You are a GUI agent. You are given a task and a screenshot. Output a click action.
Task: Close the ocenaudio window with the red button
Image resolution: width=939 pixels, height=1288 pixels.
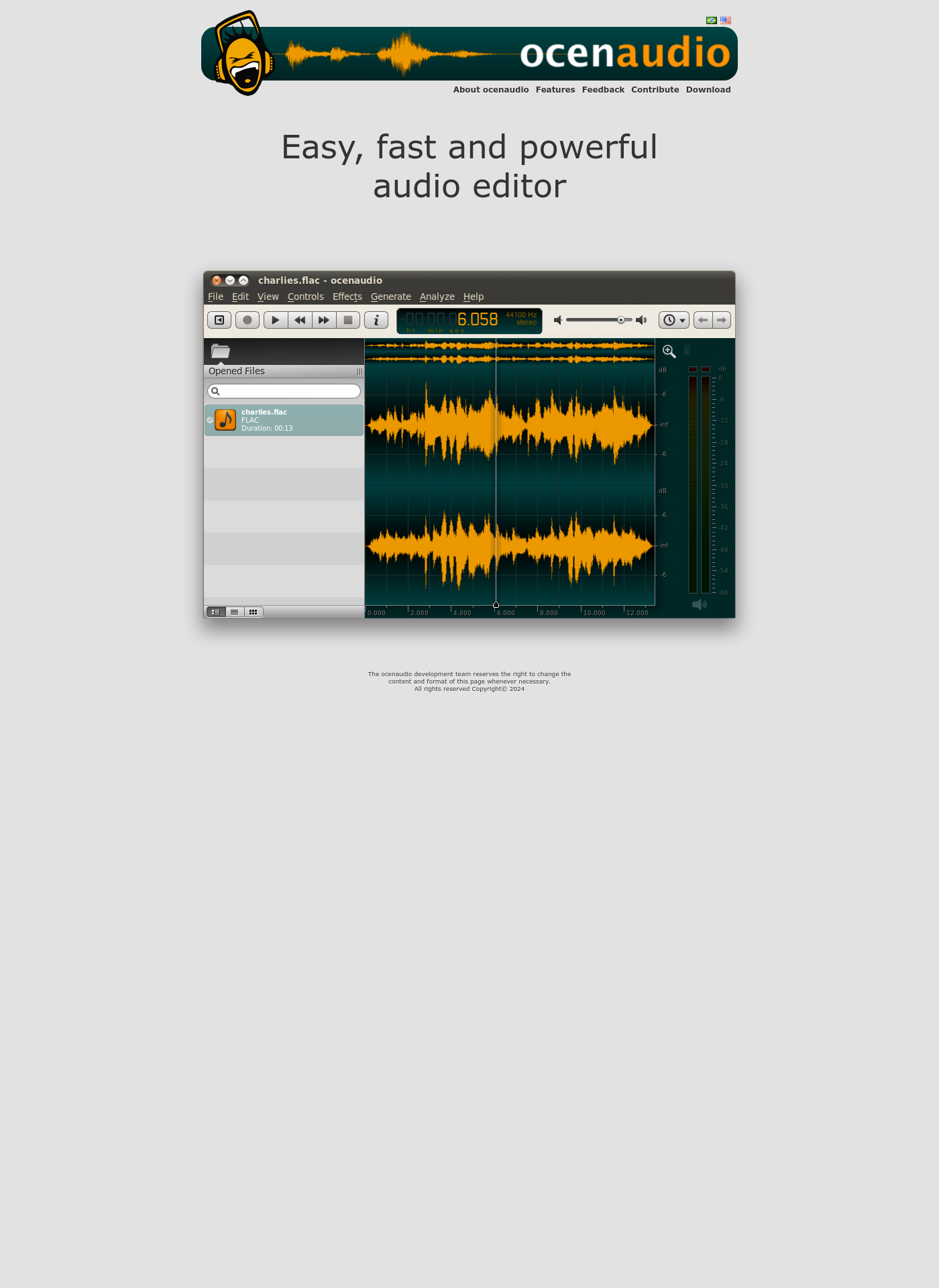point(216,280)
